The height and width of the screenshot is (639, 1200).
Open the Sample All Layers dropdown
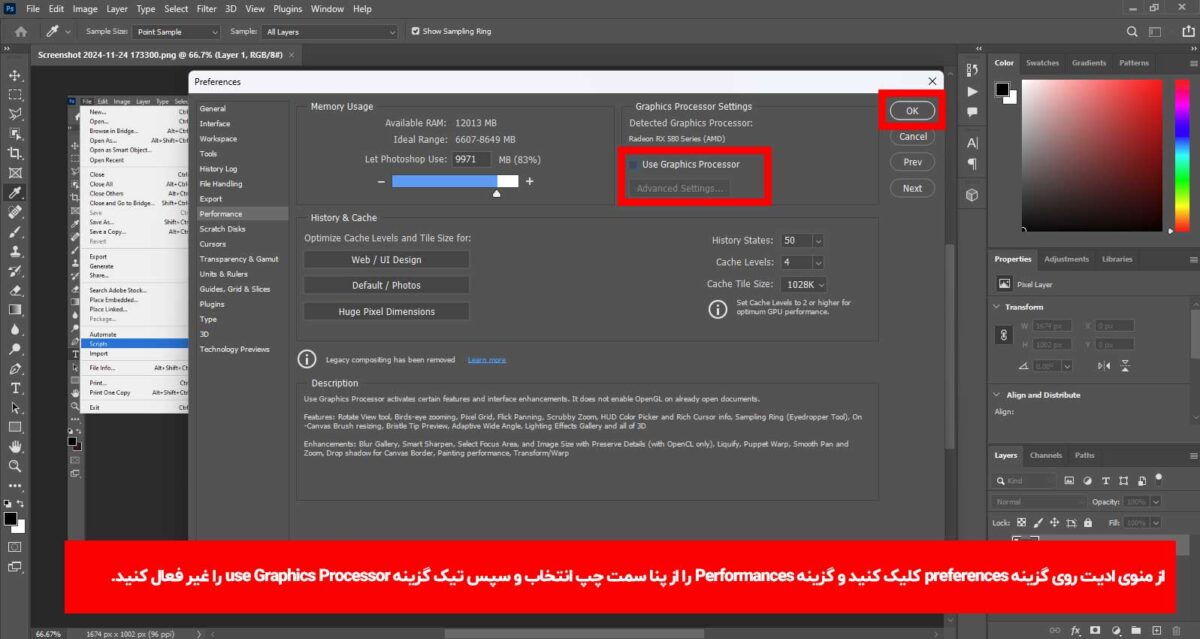[329, 31]
